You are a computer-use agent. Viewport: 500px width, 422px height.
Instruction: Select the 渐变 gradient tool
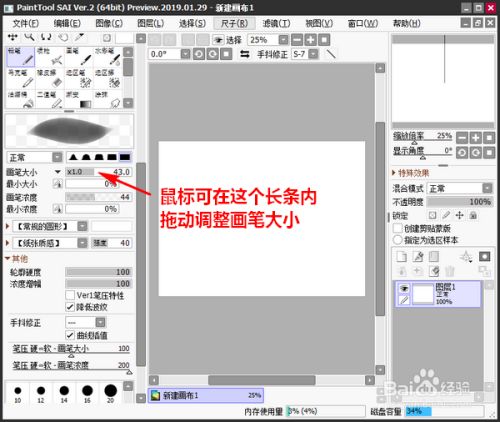point(79,99)
